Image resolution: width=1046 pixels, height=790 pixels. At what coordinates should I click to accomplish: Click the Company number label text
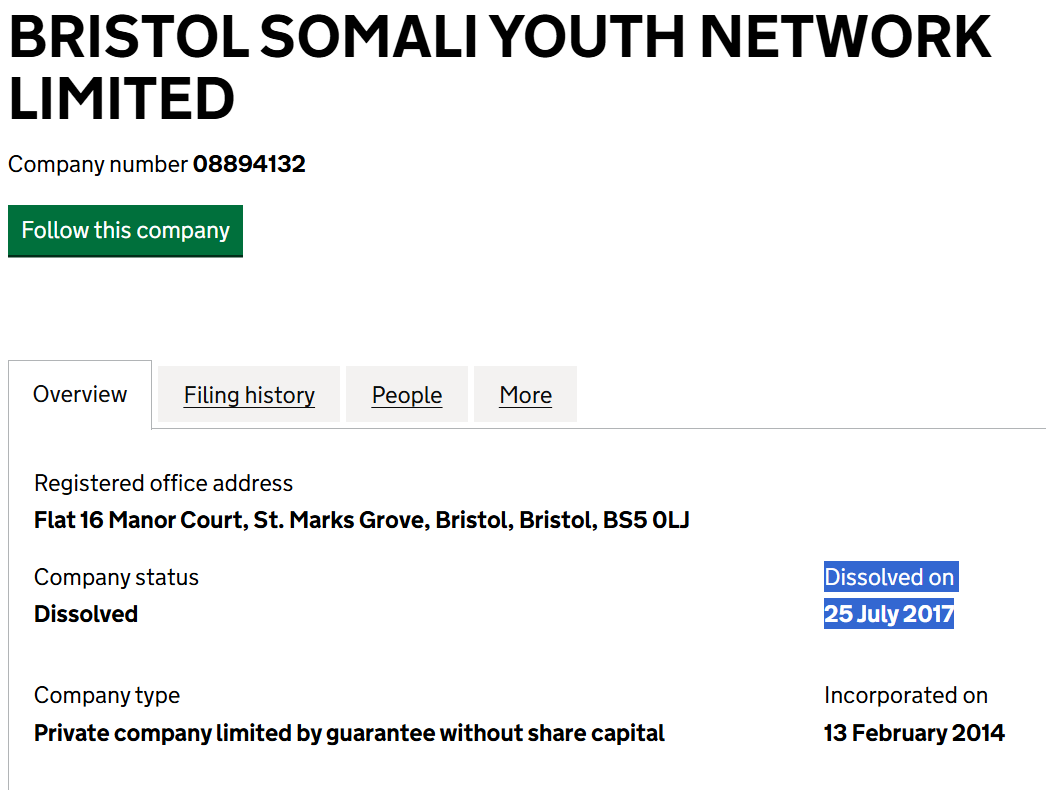click(98, 164)
